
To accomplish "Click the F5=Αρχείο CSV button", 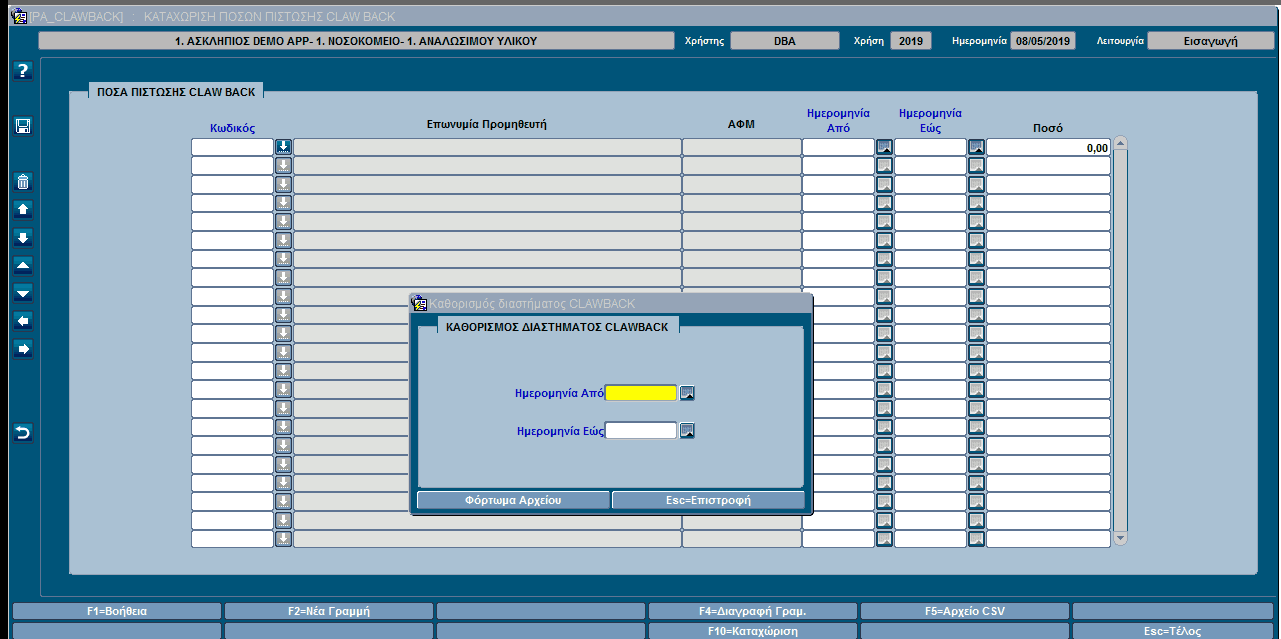I will pos(964,611).
